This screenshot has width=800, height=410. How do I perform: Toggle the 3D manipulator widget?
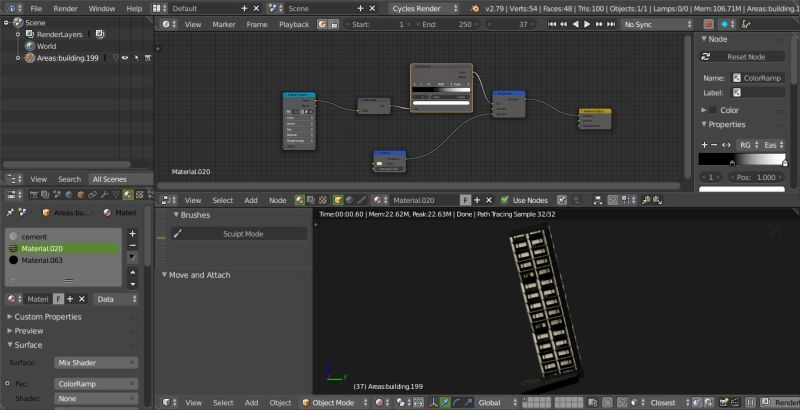pyautogui.click(x=433, y=403)
